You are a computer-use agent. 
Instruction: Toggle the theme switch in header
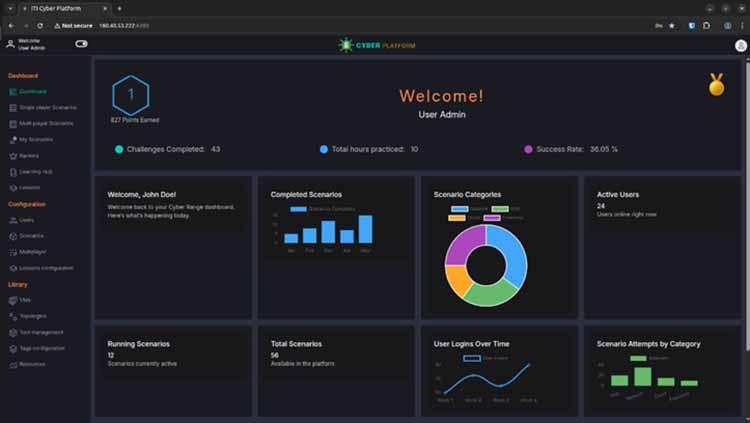pyautogui.click(x=81, y=44)
